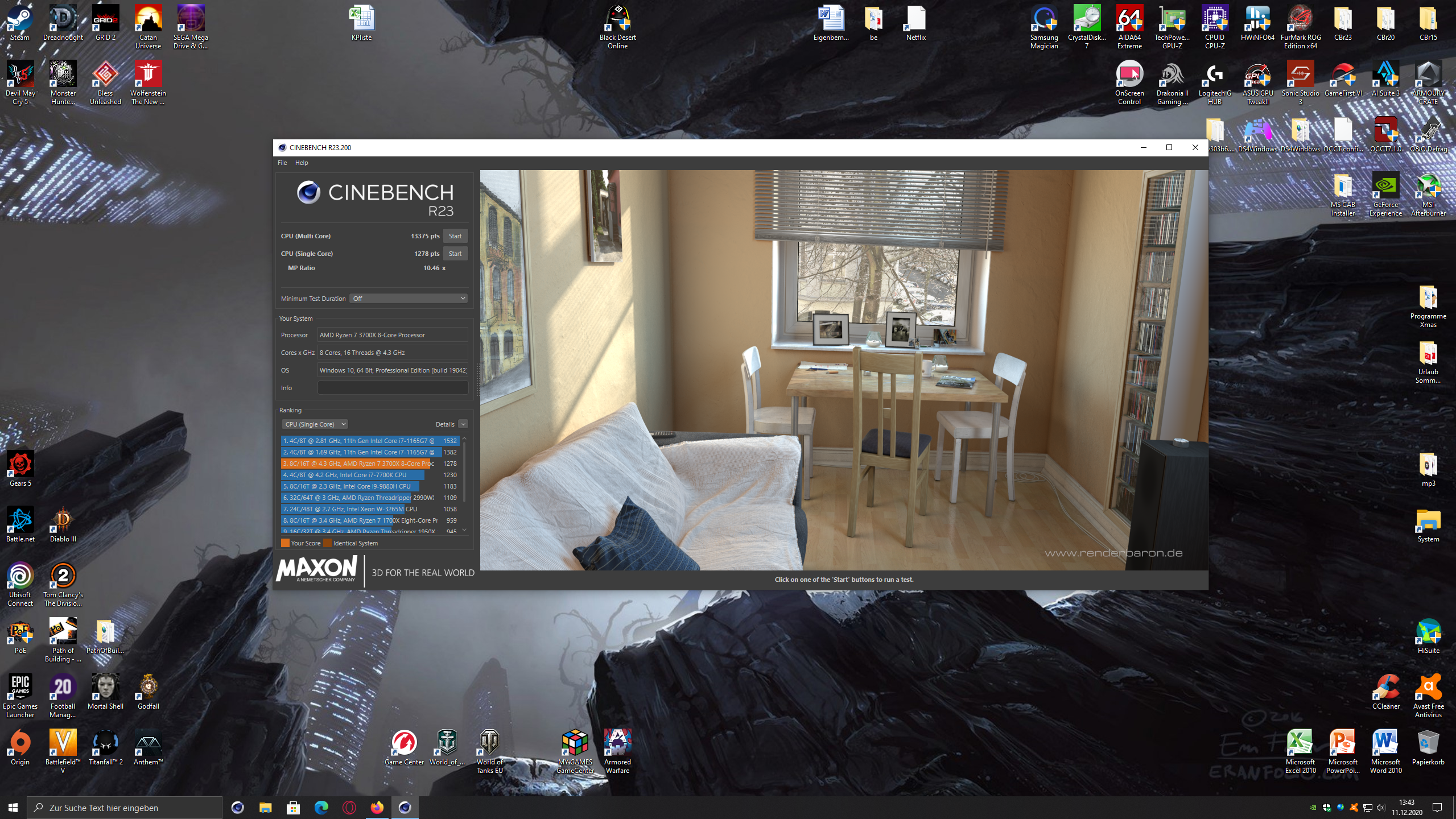Click the Firefox icon in the taskbar
The image size is (1456, 819).
[377, 808]
